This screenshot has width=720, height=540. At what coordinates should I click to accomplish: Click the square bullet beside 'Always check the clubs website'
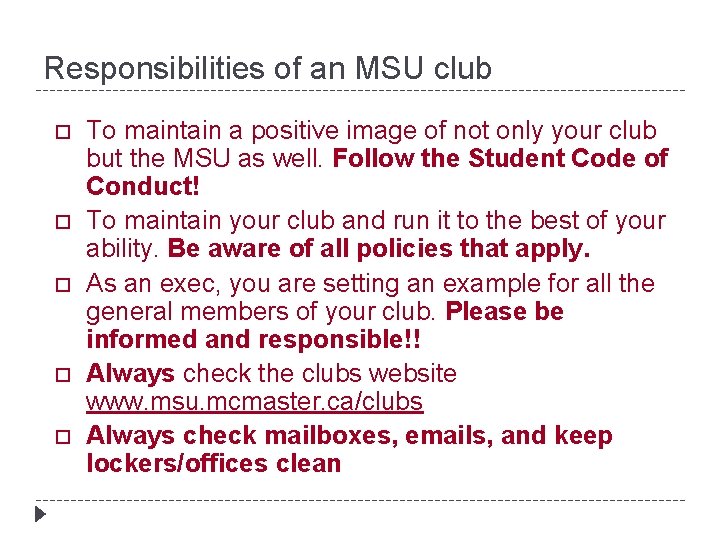click(x=59, y=375)
